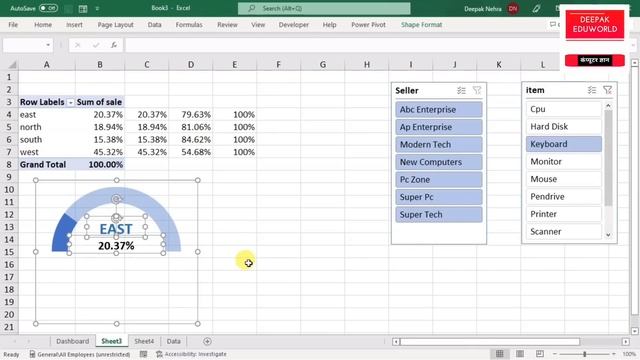
Task: Open the Developer ribbon tab
Action: click(293, 25)
